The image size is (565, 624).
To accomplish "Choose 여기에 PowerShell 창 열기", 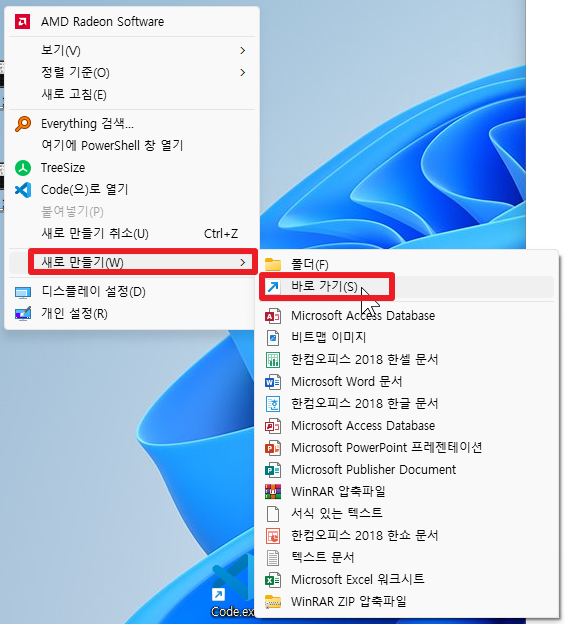I will tap(132, 146).
